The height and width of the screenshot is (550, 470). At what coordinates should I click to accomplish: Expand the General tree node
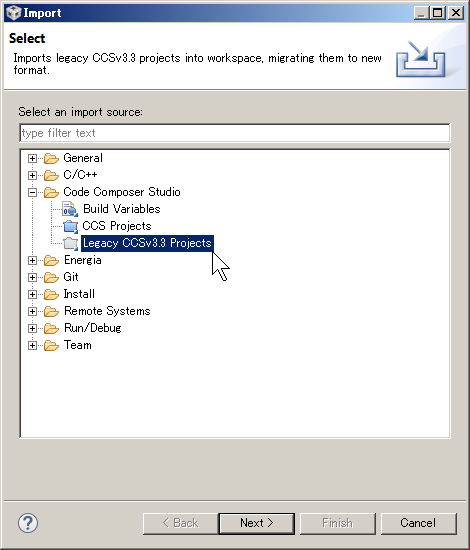(32, 159)
